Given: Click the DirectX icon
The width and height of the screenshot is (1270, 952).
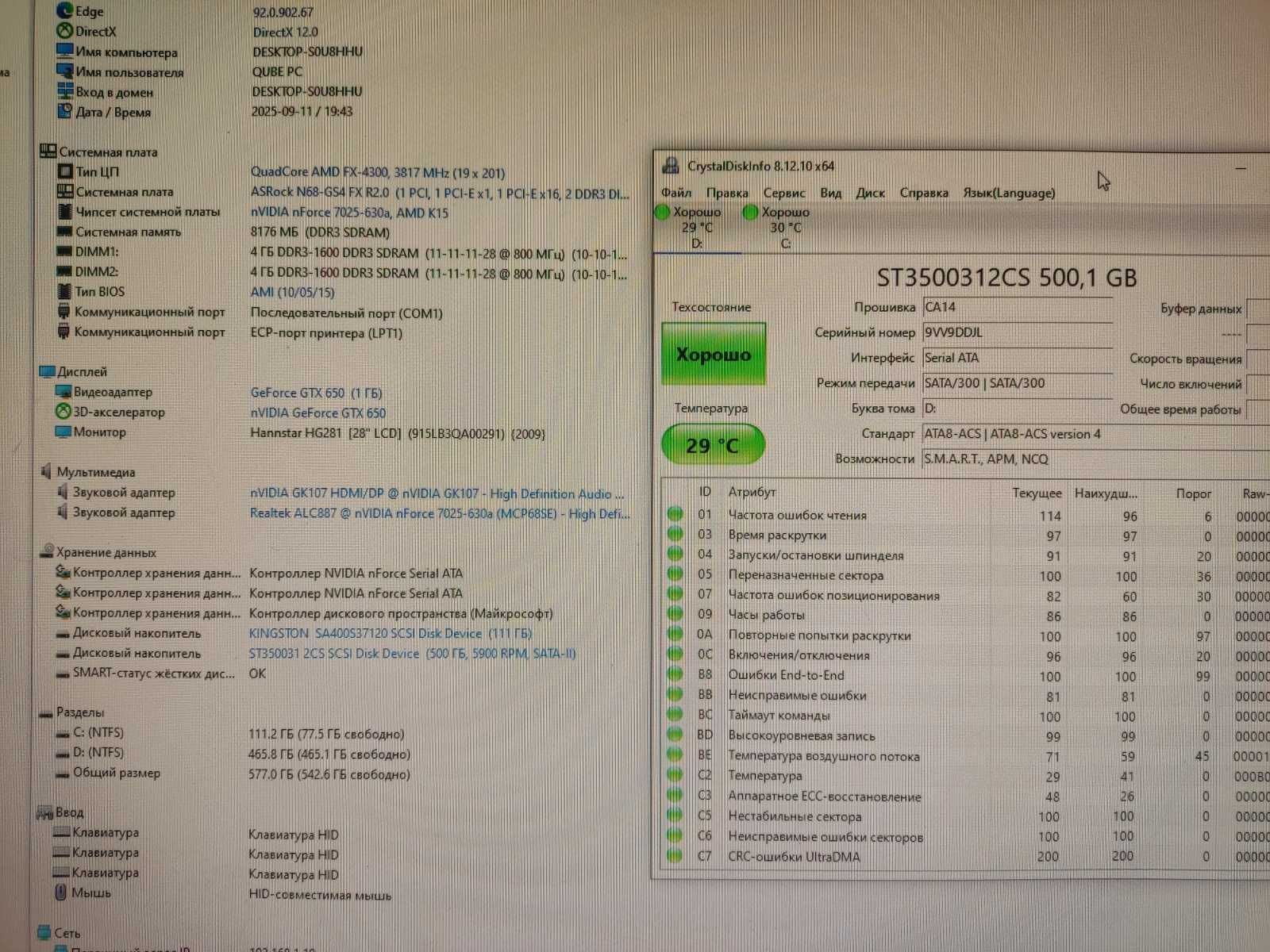Looking at the screenshot, I should pos(65,31).
